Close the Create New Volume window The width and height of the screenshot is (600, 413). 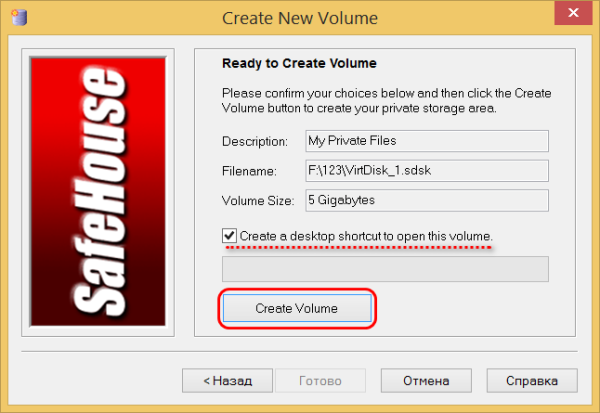click(x=573, y=13)
